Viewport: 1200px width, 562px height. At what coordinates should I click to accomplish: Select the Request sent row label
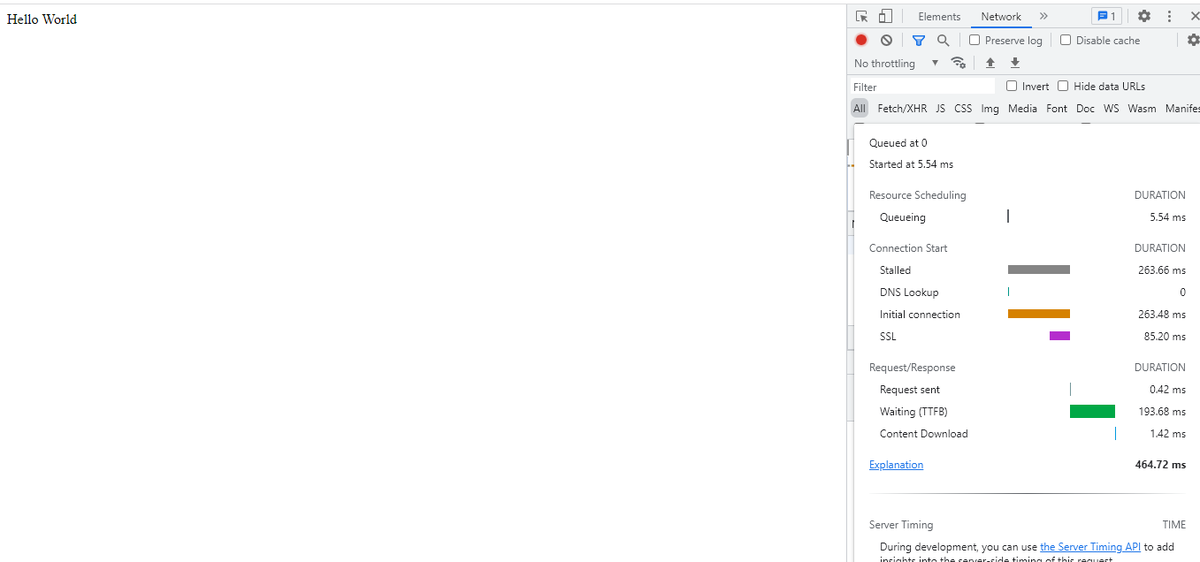(x=910, y=390)
